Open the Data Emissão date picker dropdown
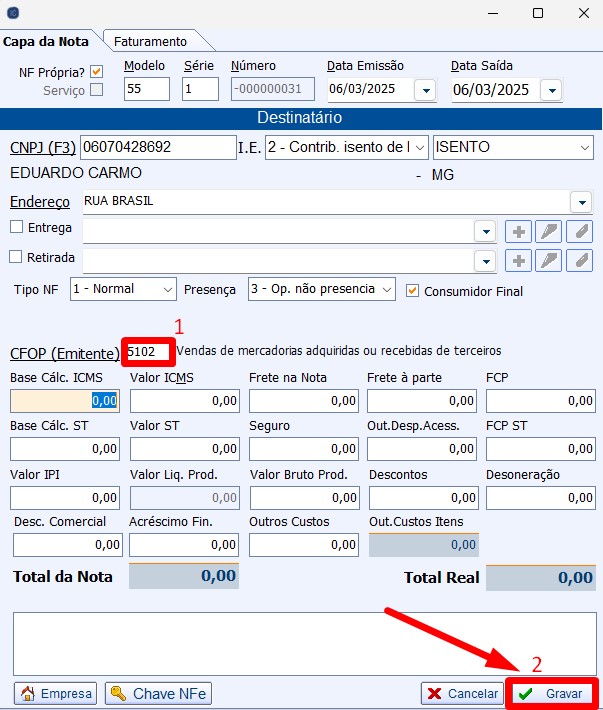The height and width of the screenshot is (710, 603). (x=425, y=90)
